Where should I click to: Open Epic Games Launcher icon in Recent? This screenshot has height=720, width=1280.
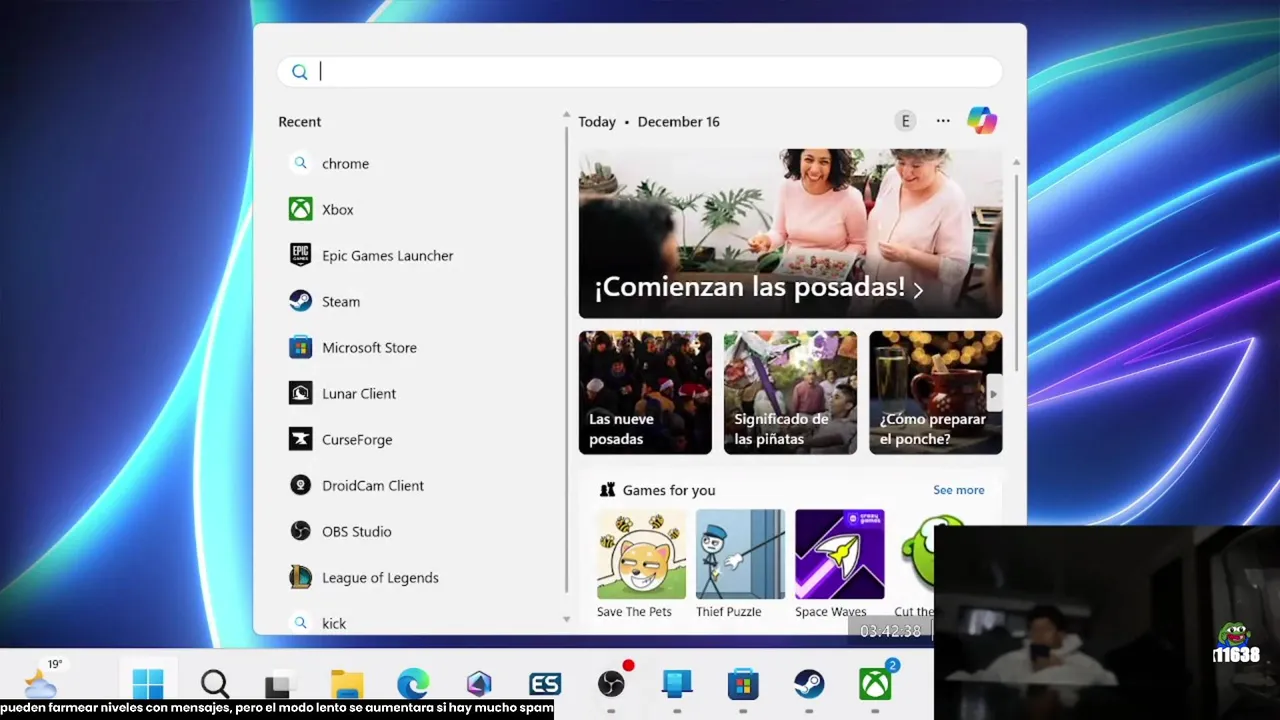click(300, 255)
